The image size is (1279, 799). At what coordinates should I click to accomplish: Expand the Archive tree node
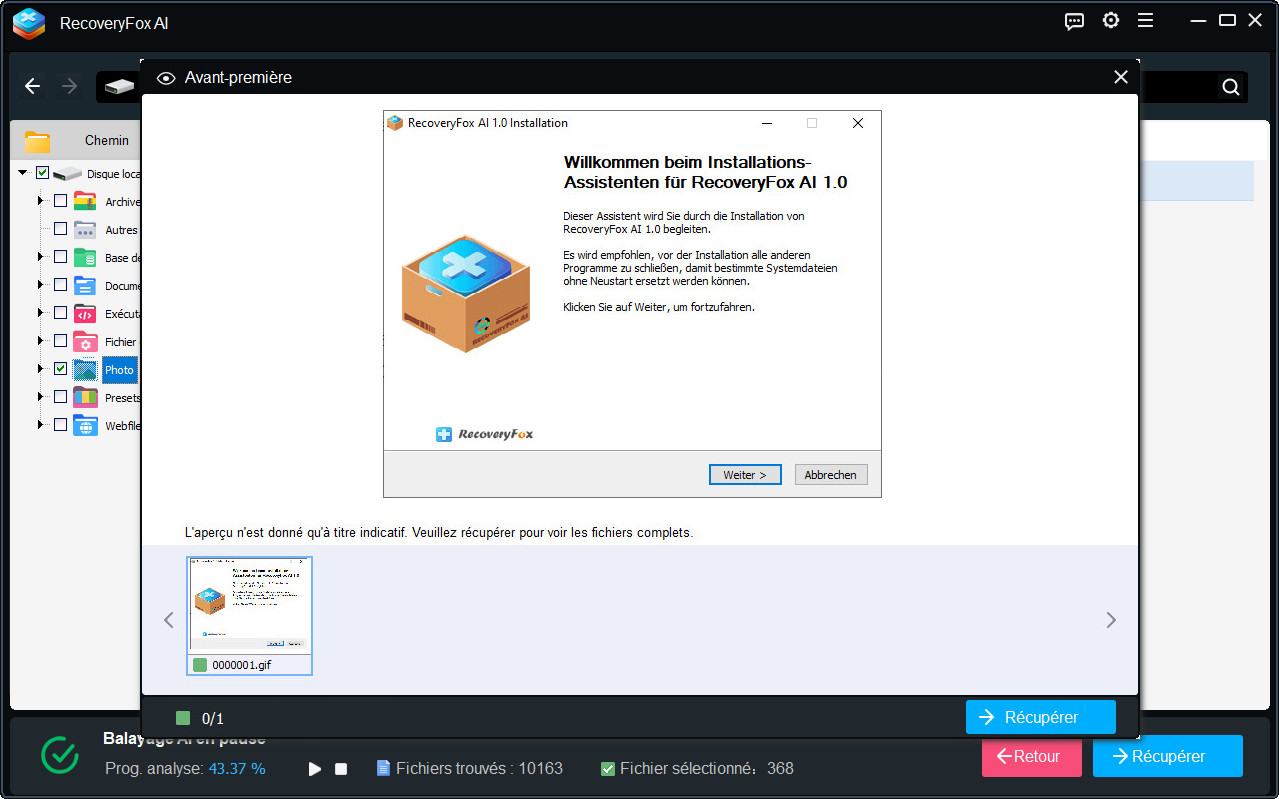coord(41,201)
